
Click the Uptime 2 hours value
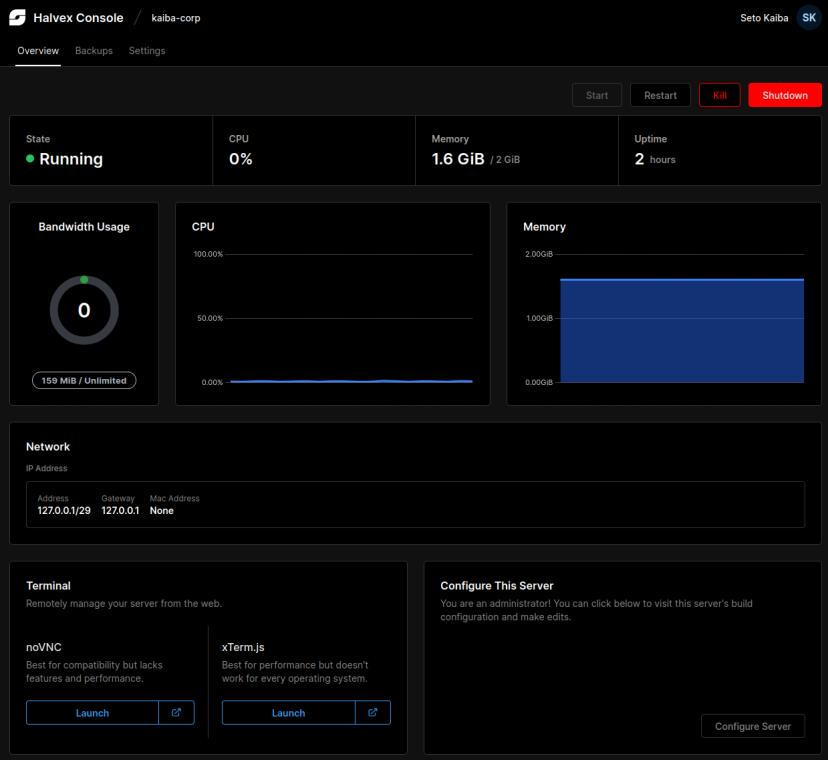click(655, 159)
